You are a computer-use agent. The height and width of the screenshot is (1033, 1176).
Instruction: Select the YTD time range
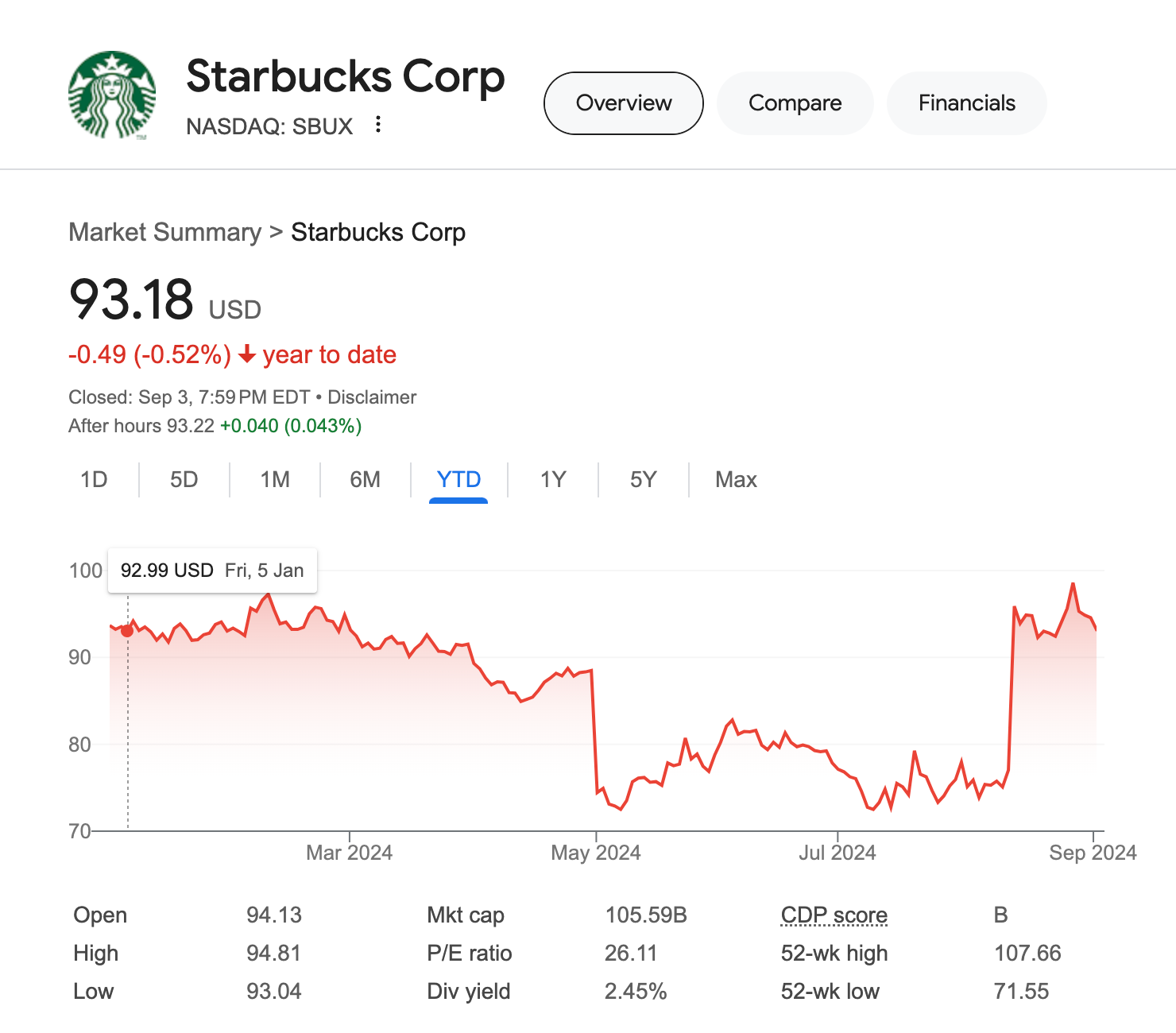tap(458, 480)
